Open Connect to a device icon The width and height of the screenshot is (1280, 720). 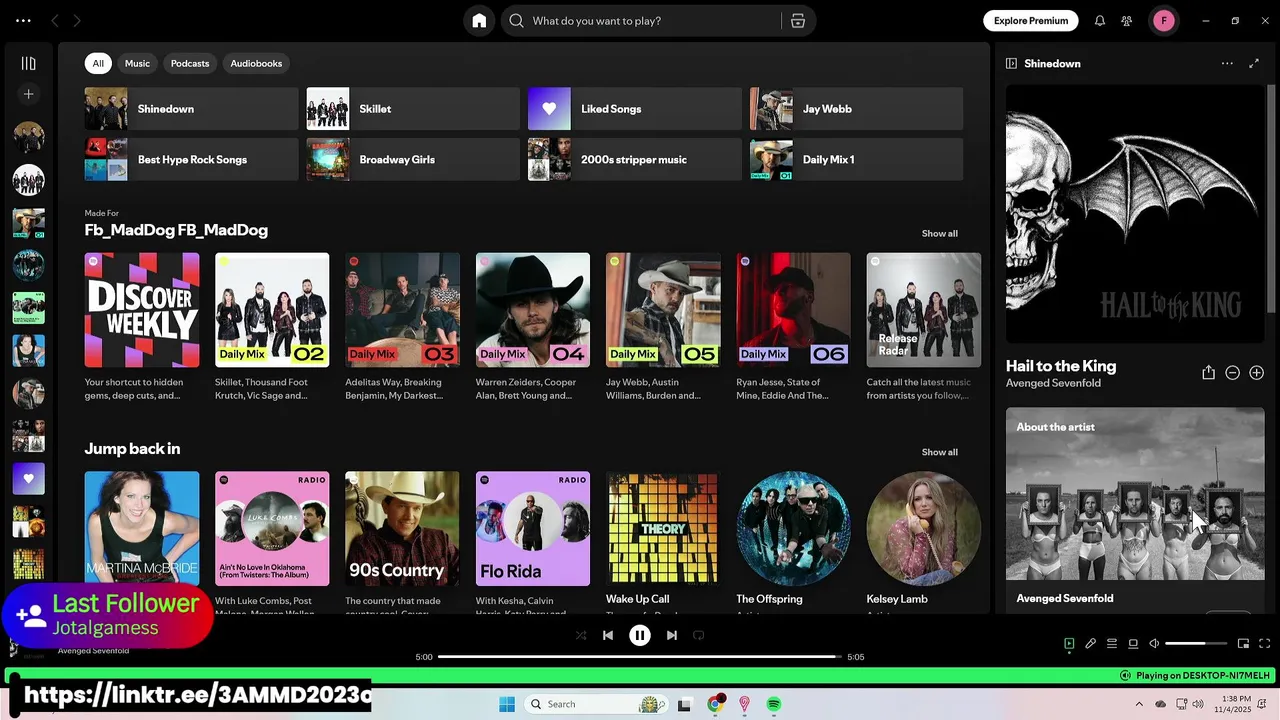[x=1133, y=644]
